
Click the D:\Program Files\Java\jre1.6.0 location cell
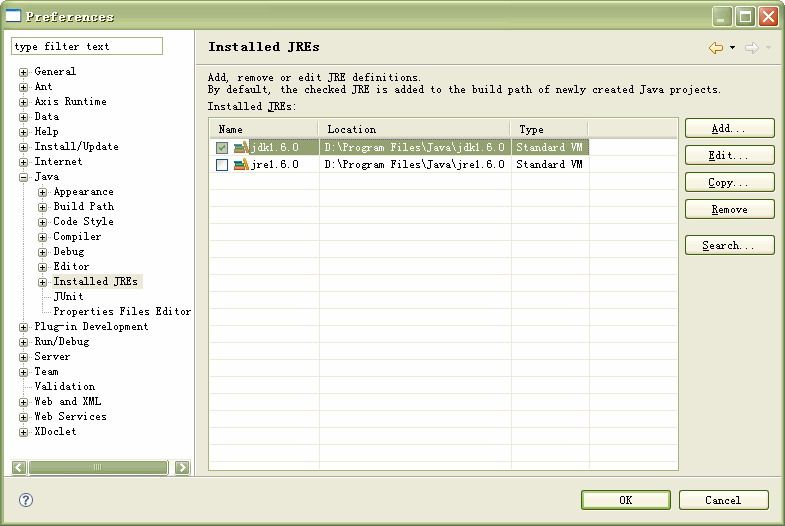click(x=415, y=164)
